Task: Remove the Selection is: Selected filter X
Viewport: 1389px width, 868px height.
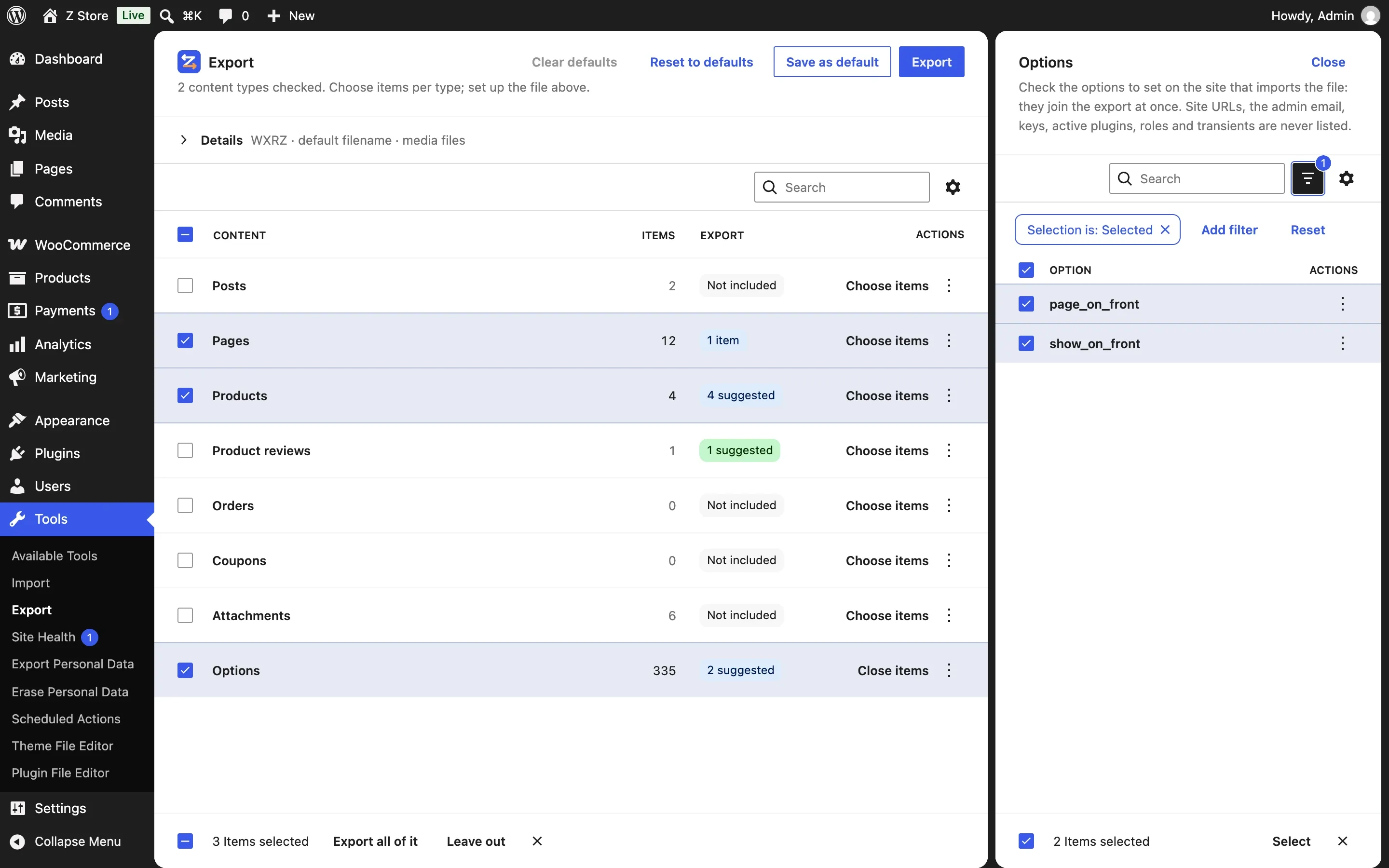Action: [x=1165, y=230]
